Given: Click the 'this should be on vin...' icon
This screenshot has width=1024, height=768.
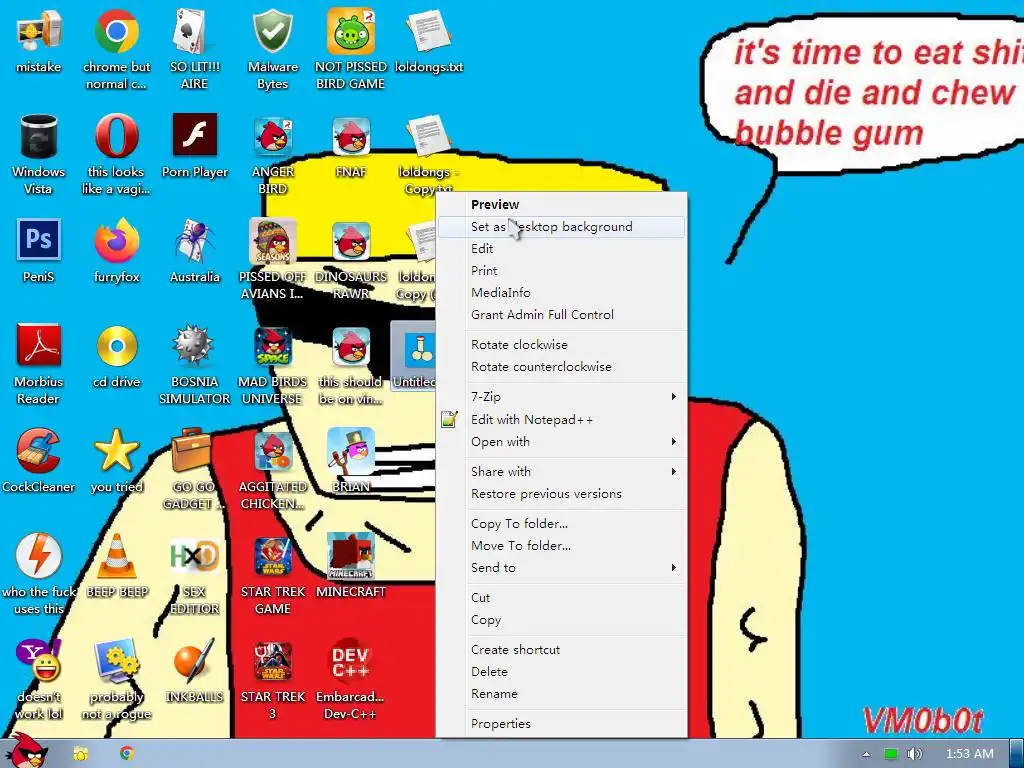Looking at the screenshot, I should [x=351, y=364].
